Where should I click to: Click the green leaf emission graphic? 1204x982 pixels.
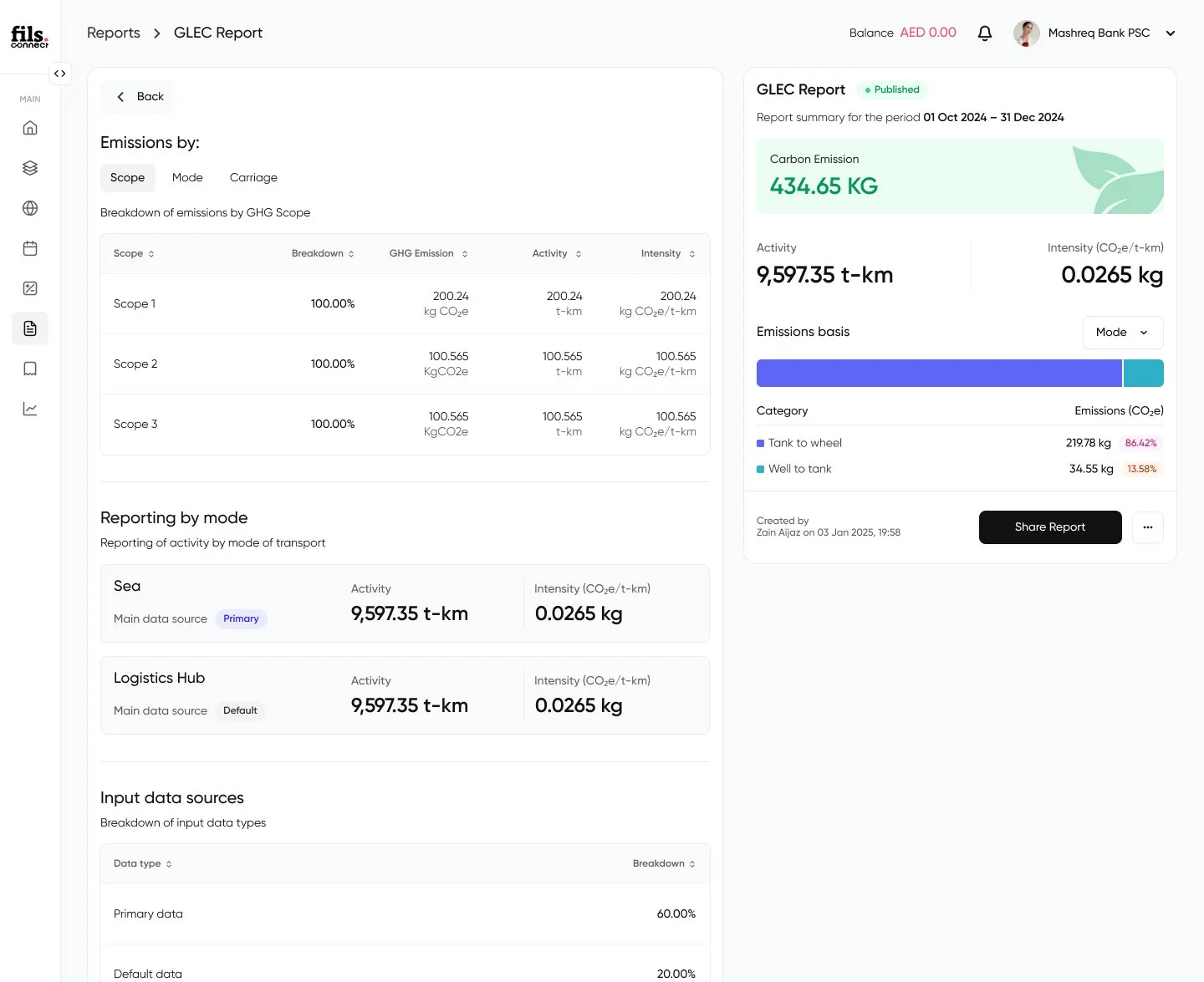(x=1118, y=180)
